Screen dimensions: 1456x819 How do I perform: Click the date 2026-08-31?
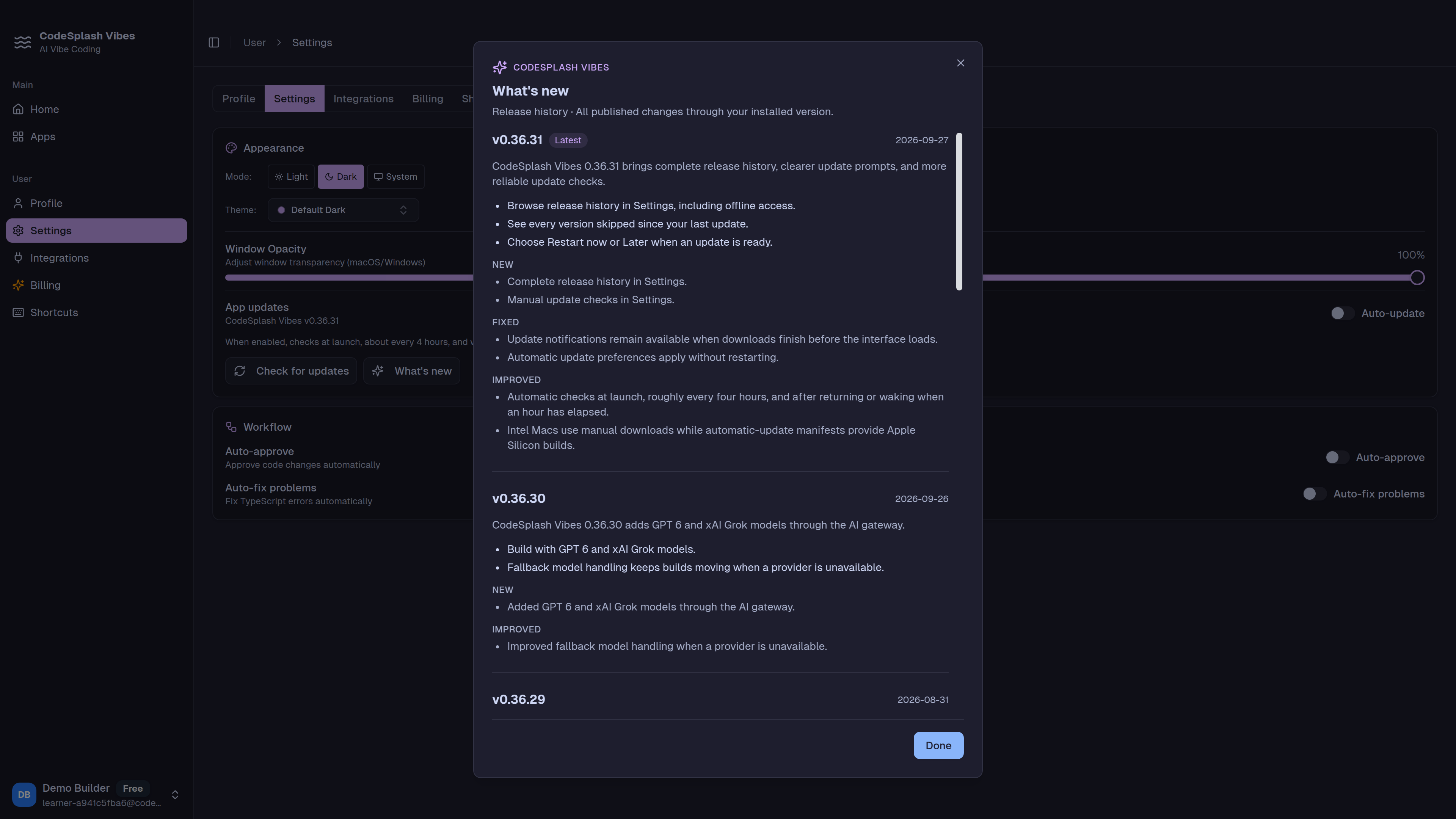click(x=923, y=700)
